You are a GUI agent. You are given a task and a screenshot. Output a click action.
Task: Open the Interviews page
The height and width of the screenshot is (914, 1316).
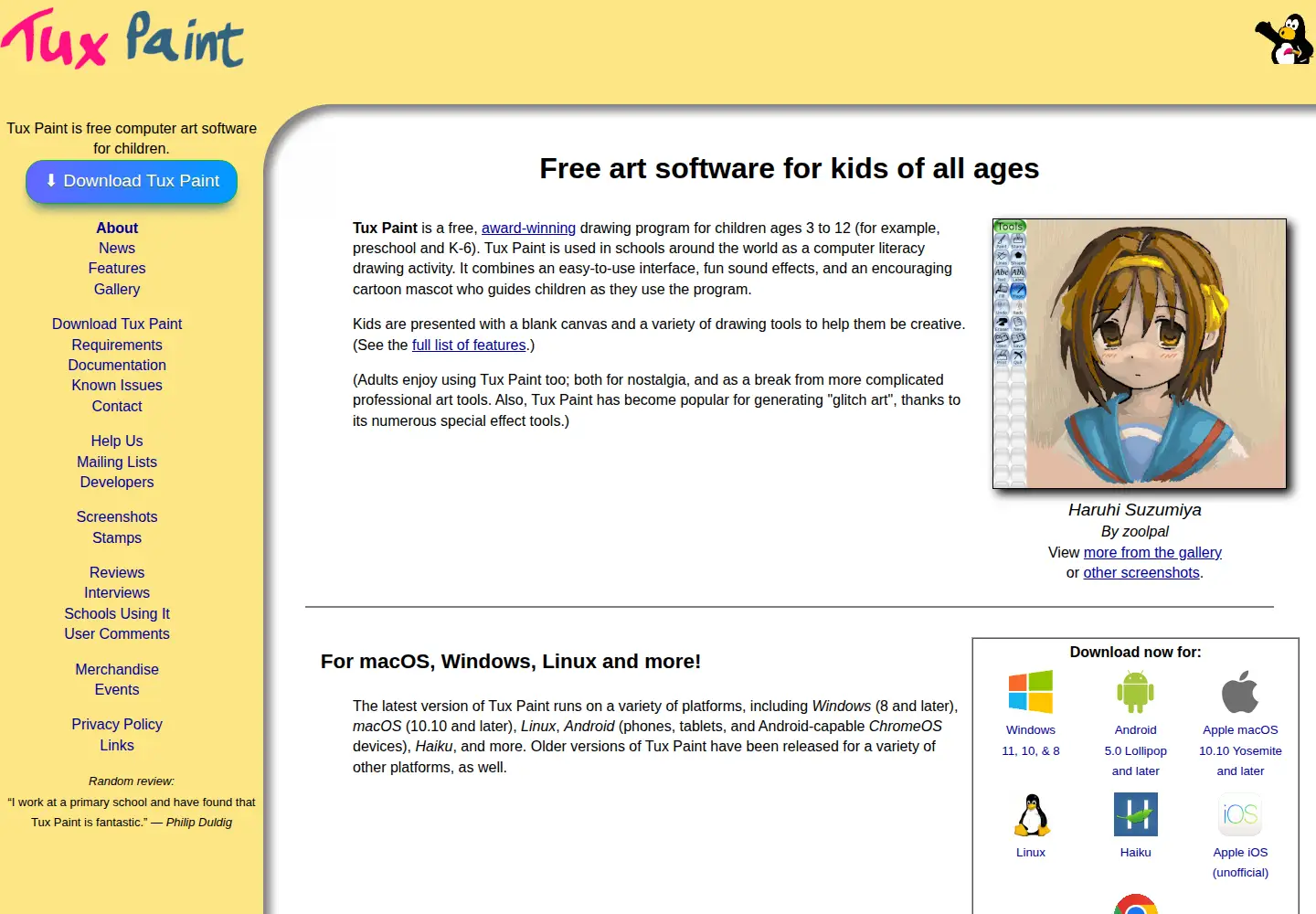coord(117,592)
